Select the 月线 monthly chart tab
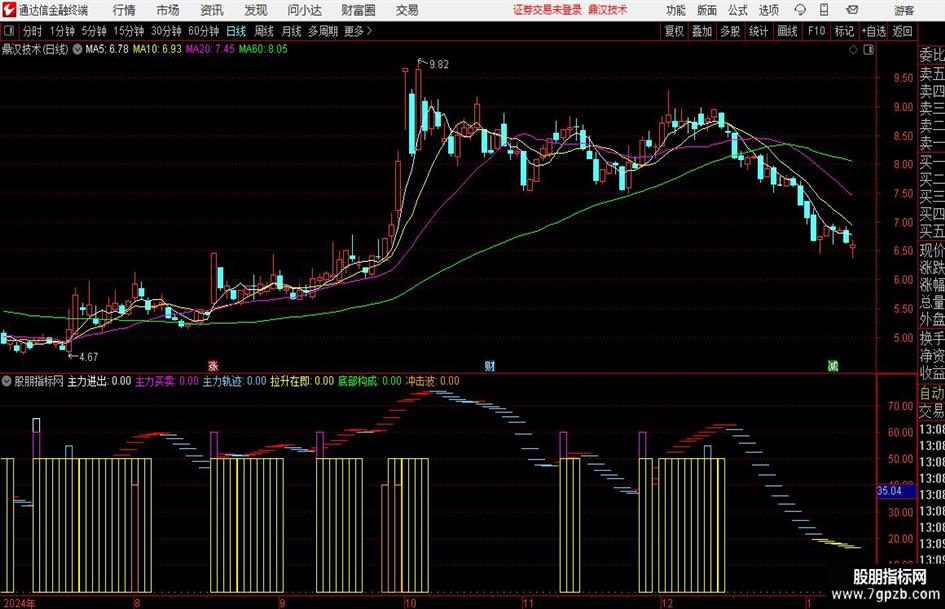This screenshot has height=609, width=945. [291, 31]
